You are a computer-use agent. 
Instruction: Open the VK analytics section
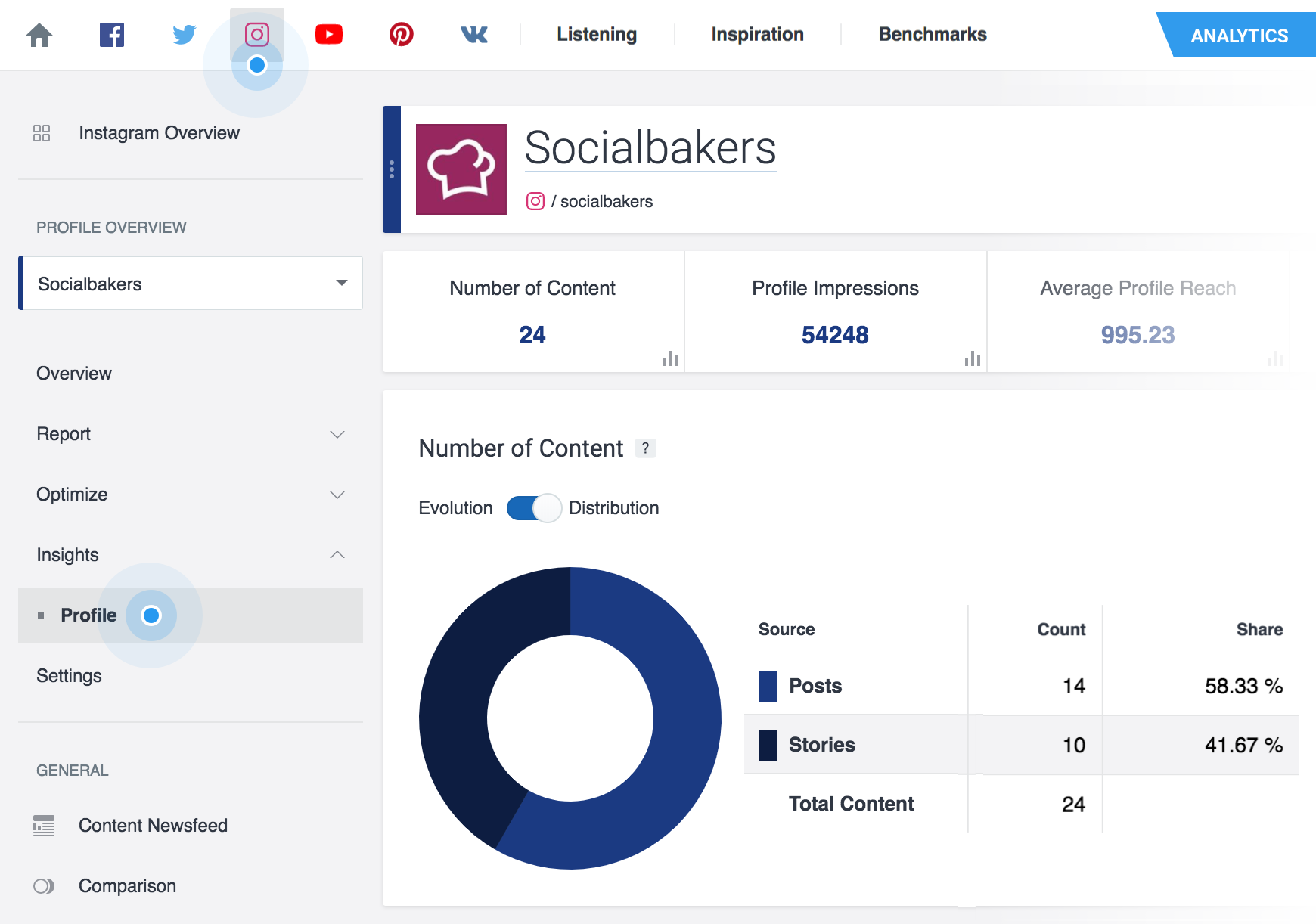(474, 34)
